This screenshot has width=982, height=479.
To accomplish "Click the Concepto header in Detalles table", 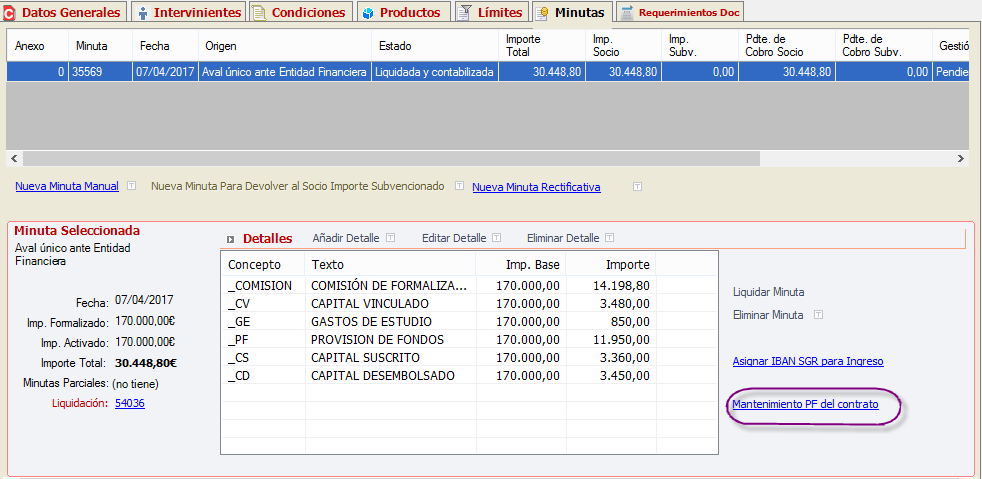I will 262,264.
